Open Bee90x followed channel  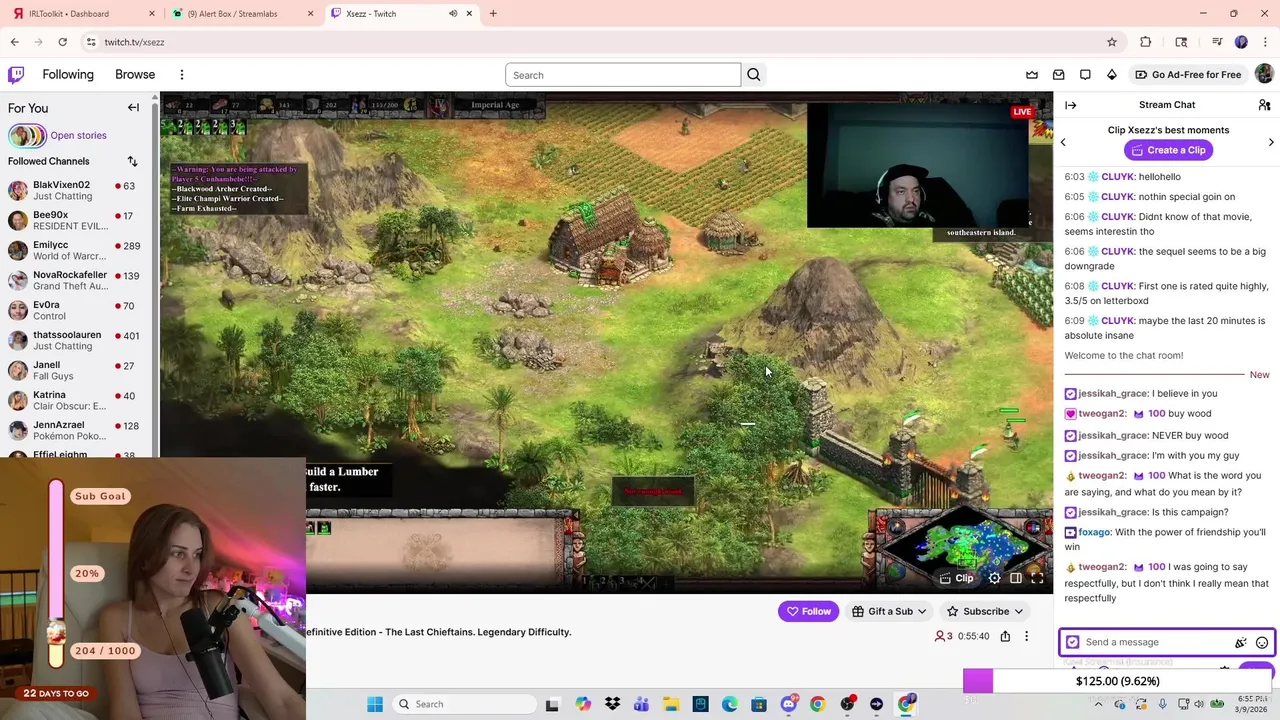78,221
